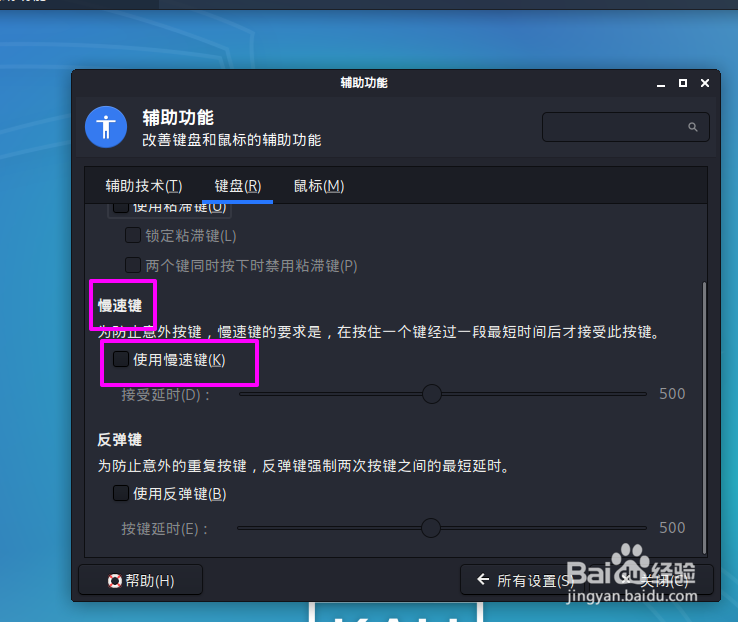
Task: Click the search magnifier icon
Action: tap(692, 127)
